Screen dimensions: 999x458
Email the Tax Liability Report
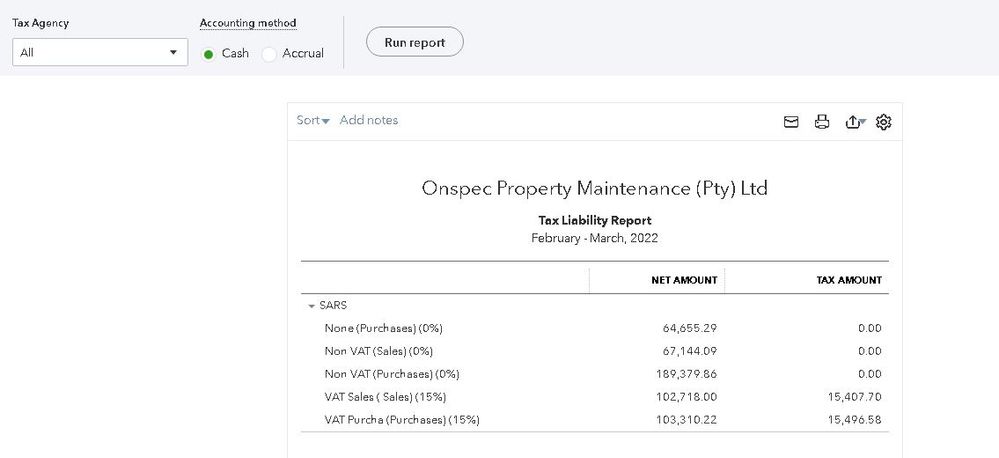pyautogui.click(x=791, y=122)
